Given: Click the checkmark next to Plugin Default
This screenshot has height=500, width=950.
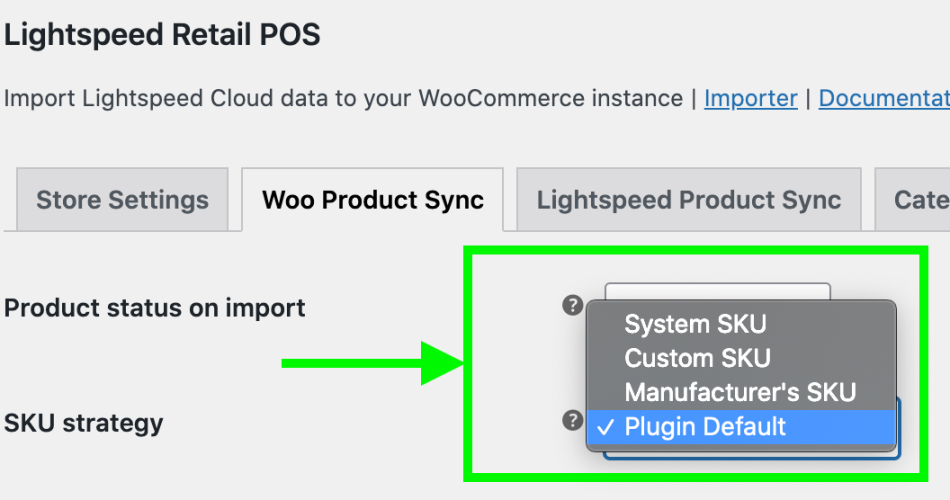Looking at the screenshot, I should click(x=606, y=427).
